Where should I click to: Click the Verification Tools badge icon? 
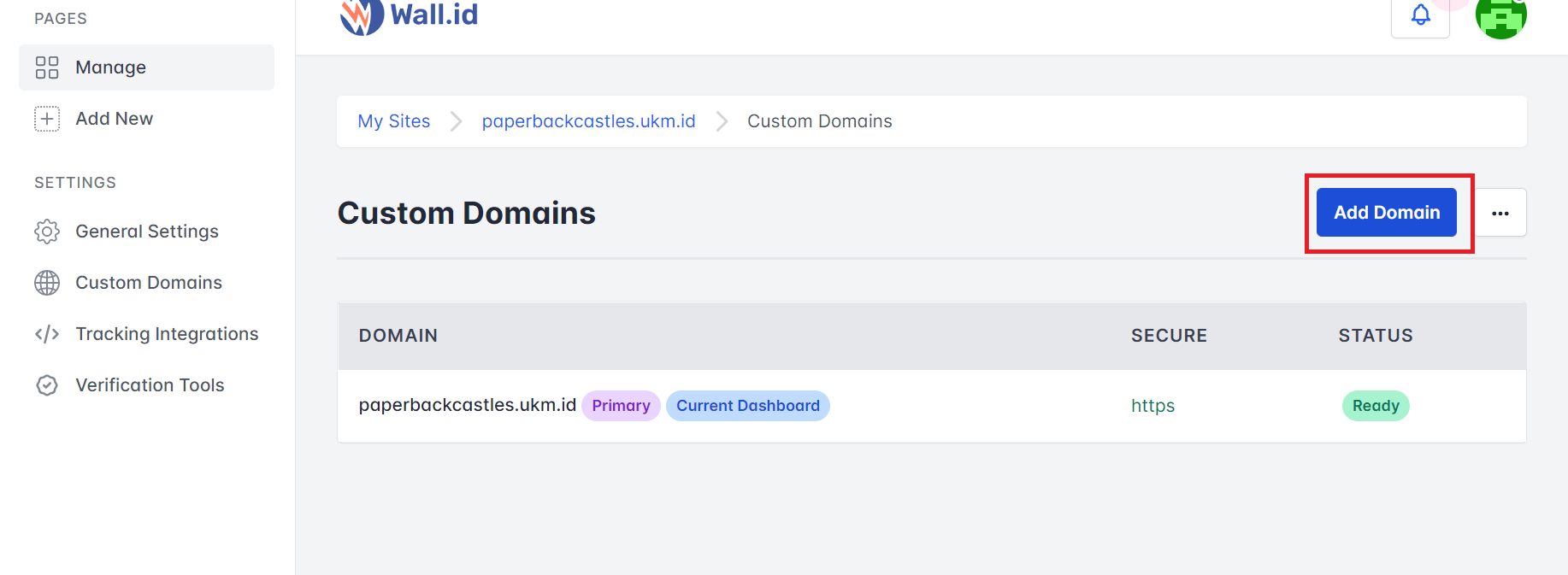point(47,385)
